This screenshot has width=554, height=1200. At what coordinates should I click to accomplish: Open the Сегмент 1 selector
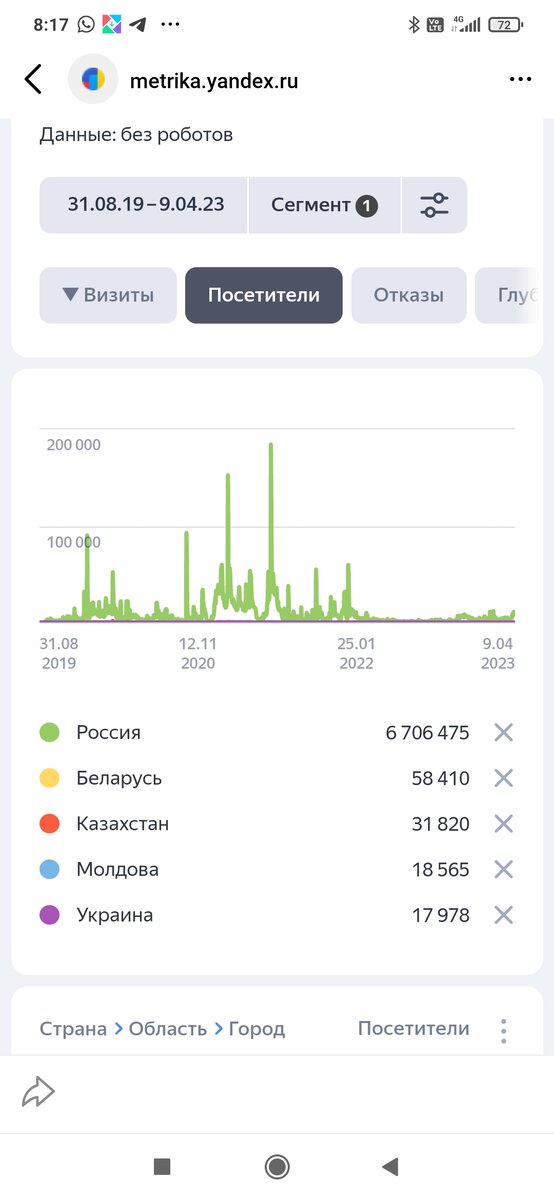[325, 205]
